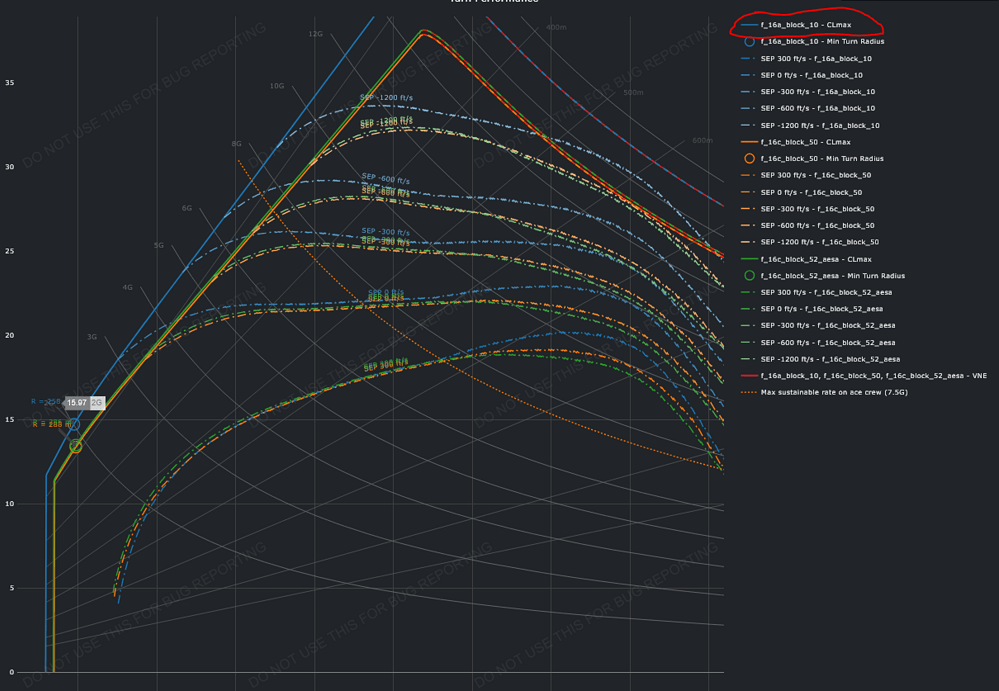The image size is (999, 691).
Task: Click the 5G load factor label
Action: click(159, 245)
